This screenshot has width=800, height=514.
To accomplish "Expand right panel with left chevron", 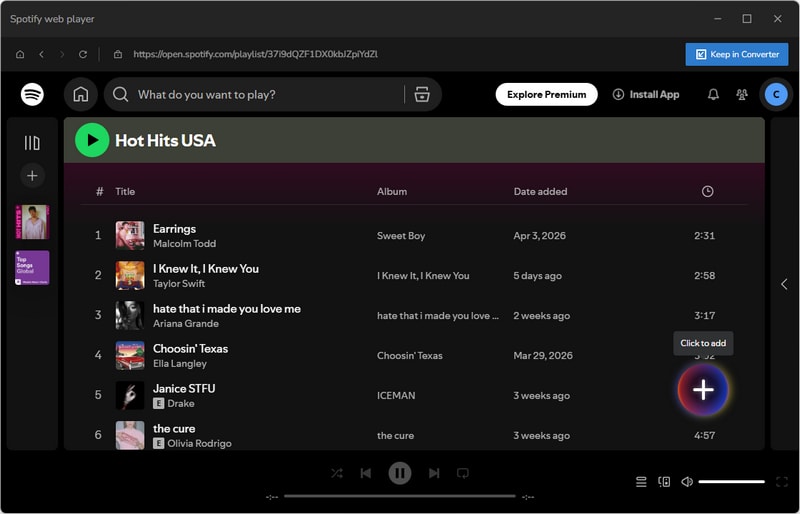I will click(x=784, y=284).
